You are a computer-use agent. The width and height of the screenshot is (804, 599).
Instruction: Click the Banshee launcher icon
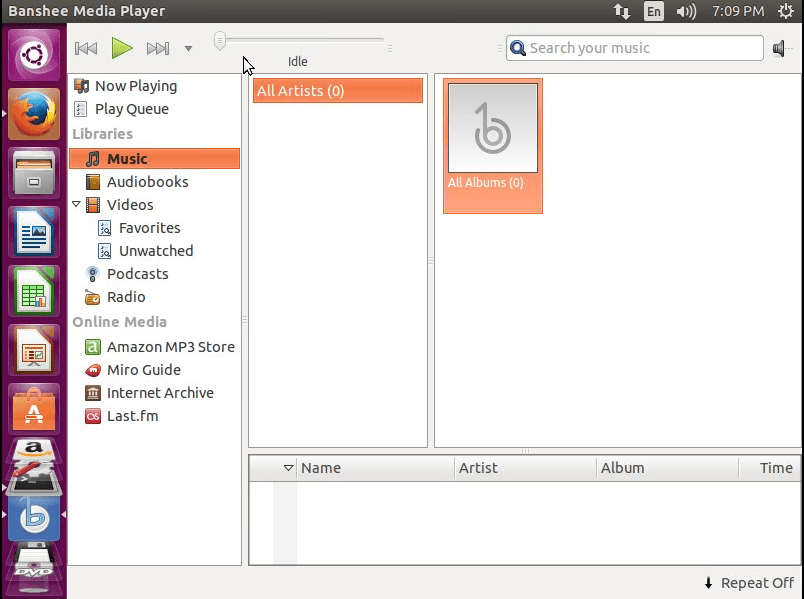pyautogui.click(x=34, y=518)
